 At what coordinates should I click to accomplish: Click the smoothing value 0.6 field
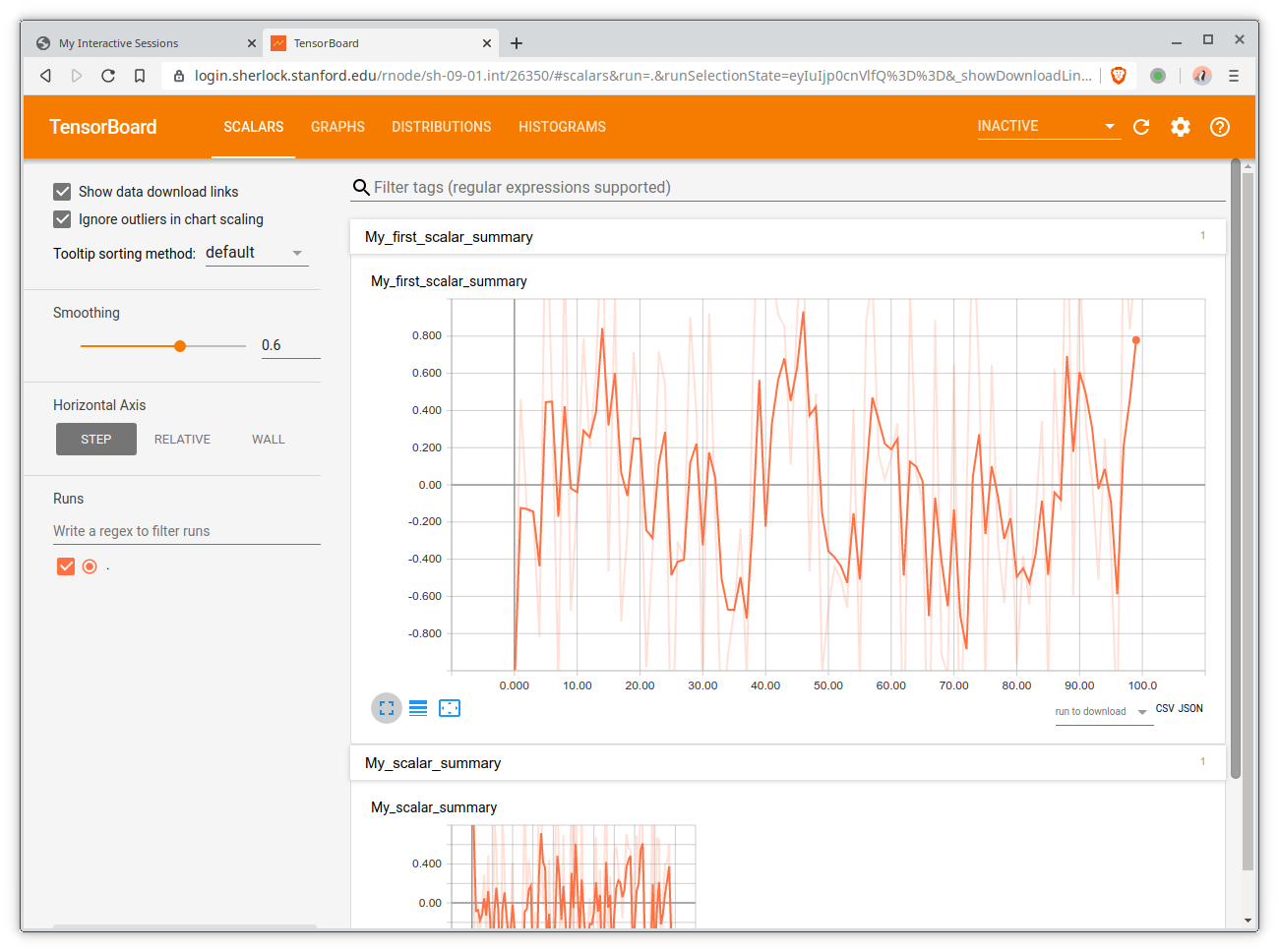click(290, 345)
